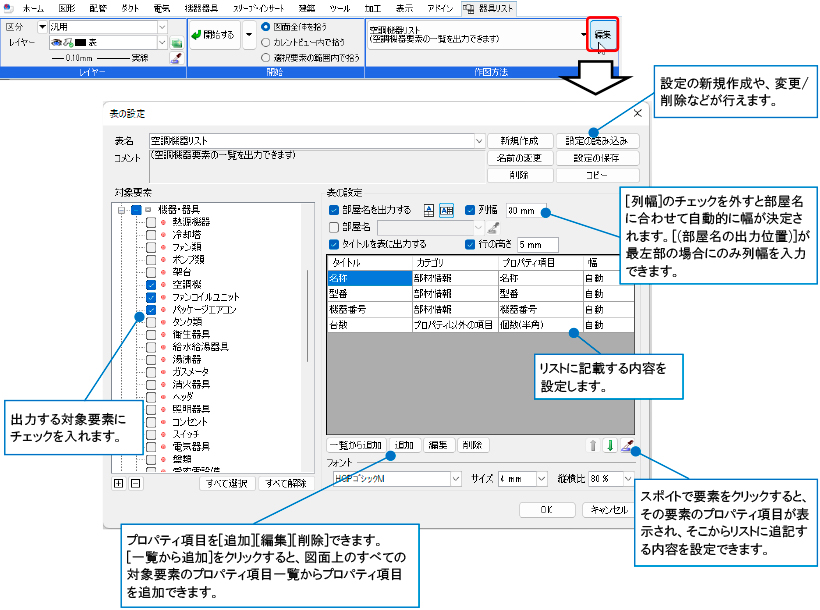Click collapse-all minus icon below element tree
This screenshot has width=820, height=610.
[136, 483]
